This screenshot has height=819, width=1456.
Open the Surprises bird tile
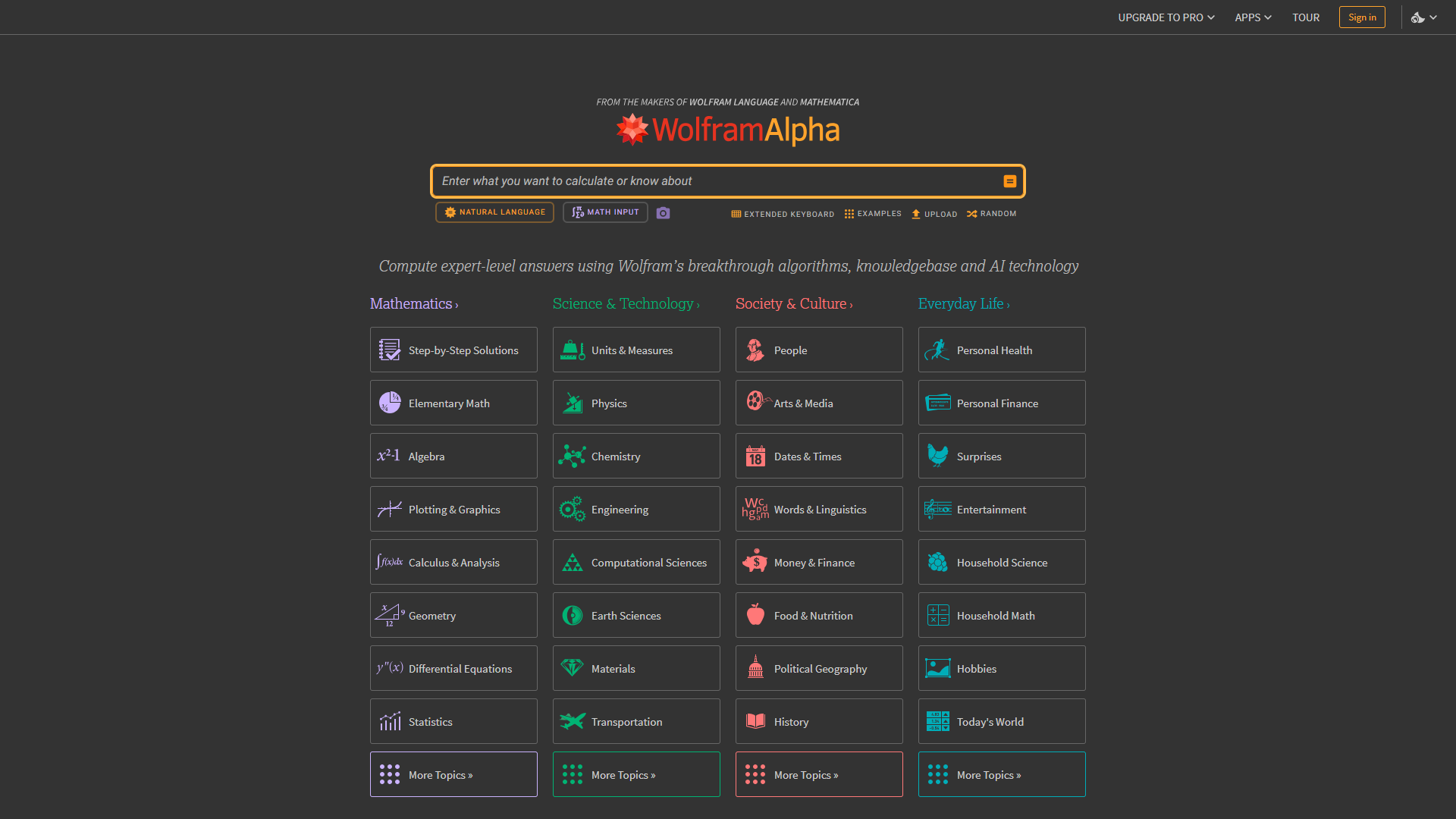1002,456
